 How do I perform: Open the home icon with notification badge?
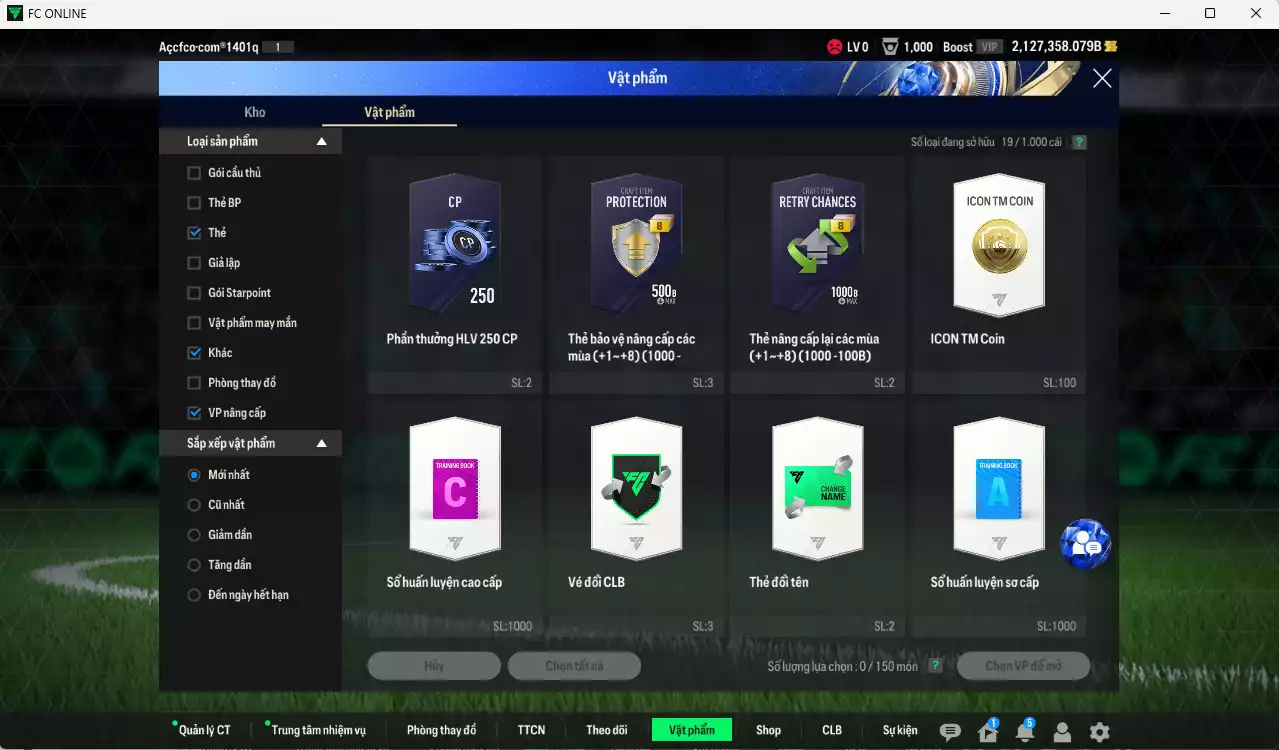click(988, 732)
